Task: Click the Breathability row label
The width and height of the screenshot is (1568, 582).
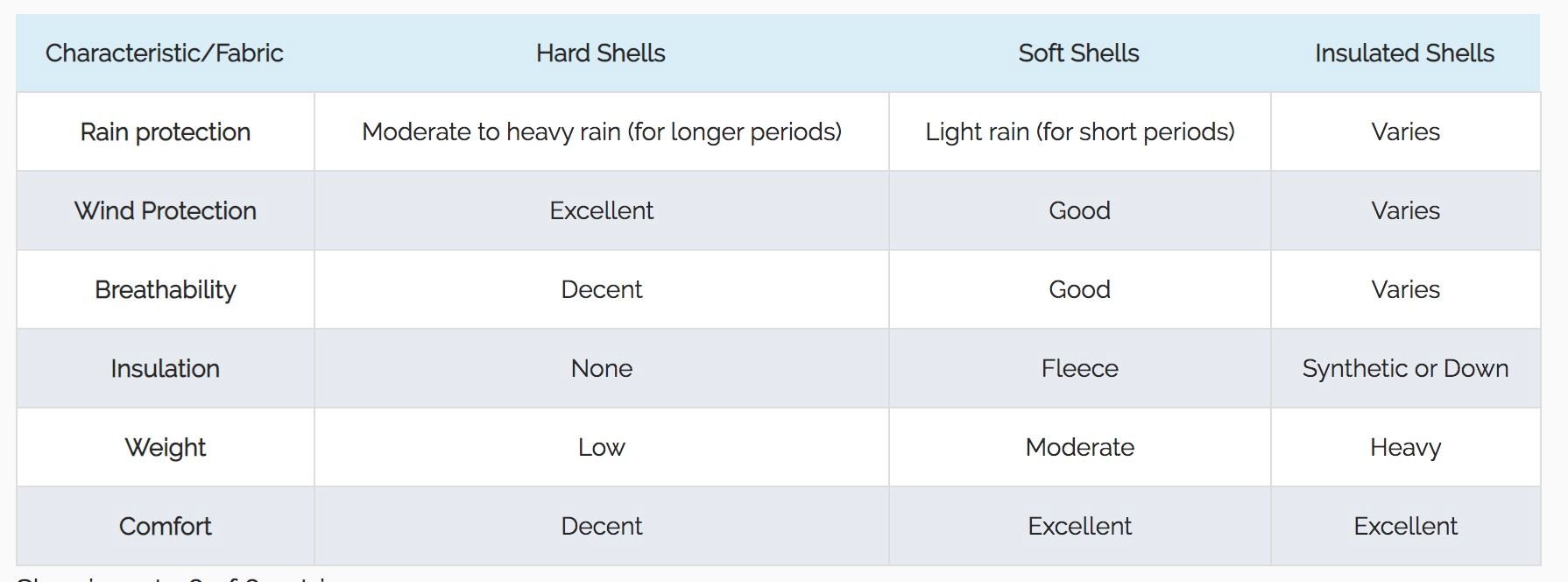Action: pyautogui.click(x=165, y=289)
